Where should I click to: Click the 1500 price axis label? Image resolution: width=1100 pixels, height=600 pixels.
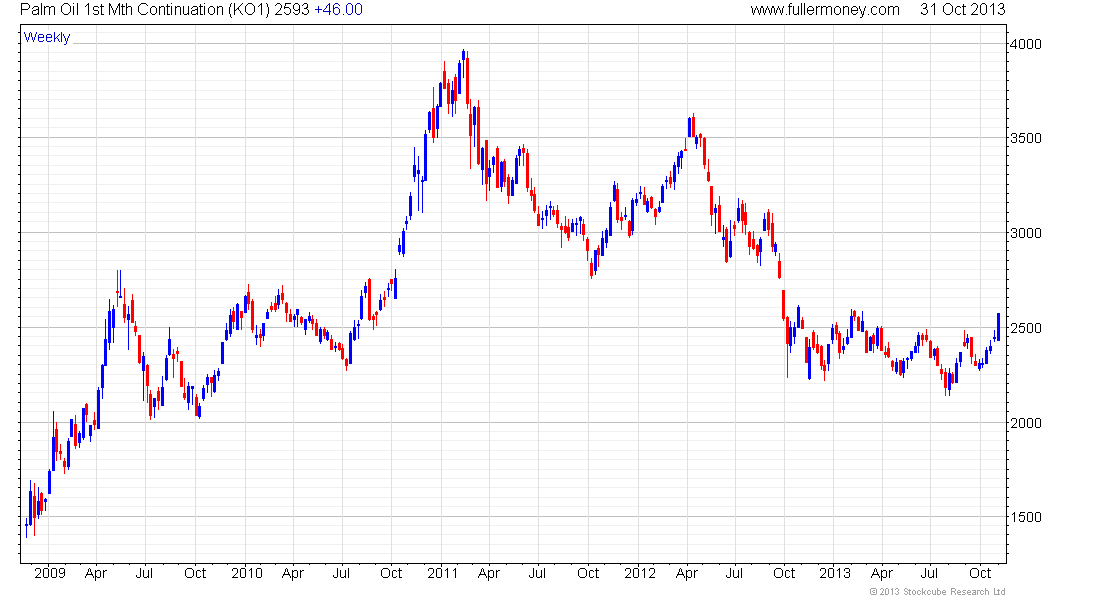(x=1026, y=517)
